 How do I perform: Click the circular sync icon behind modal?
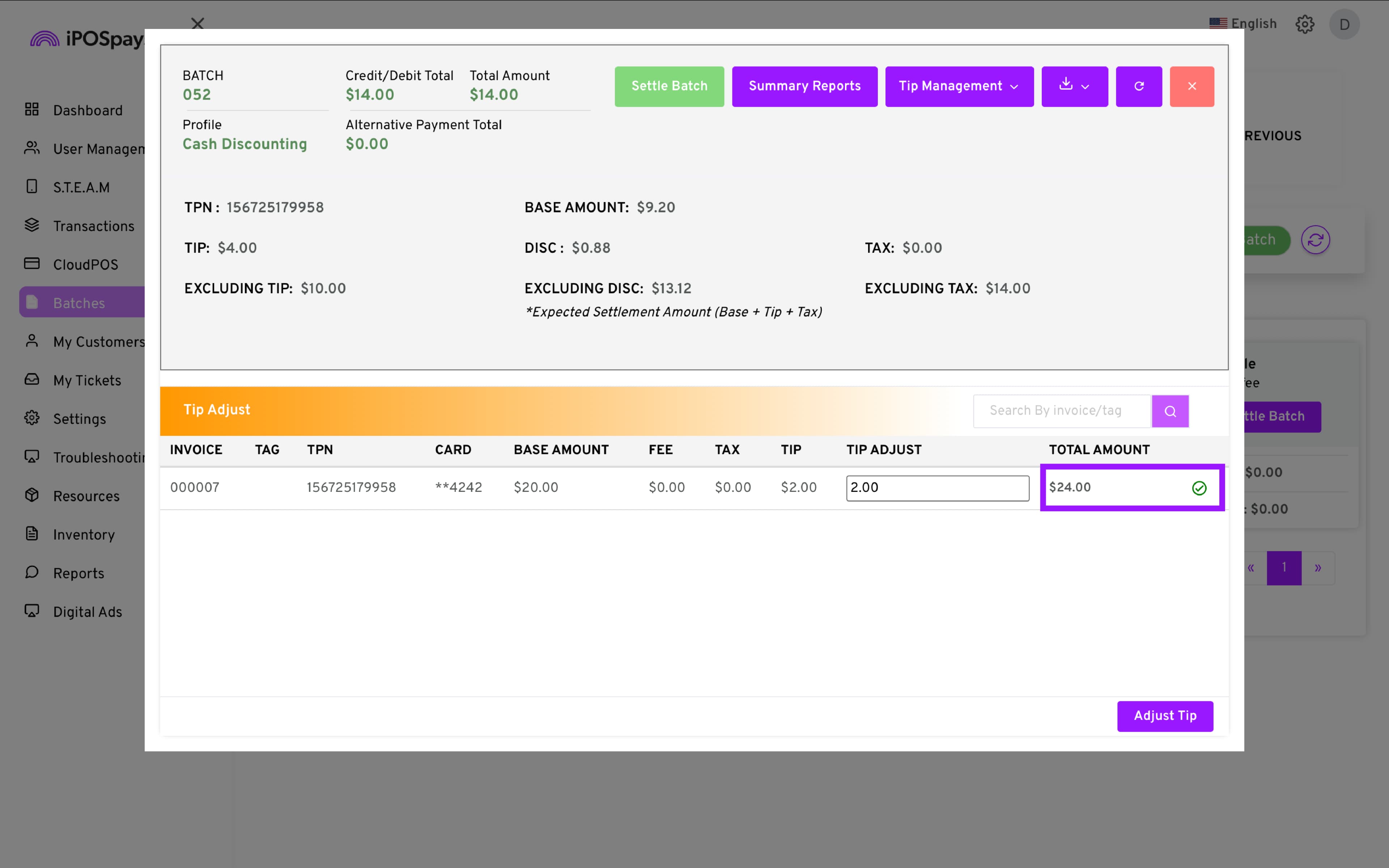(1315, 240)
